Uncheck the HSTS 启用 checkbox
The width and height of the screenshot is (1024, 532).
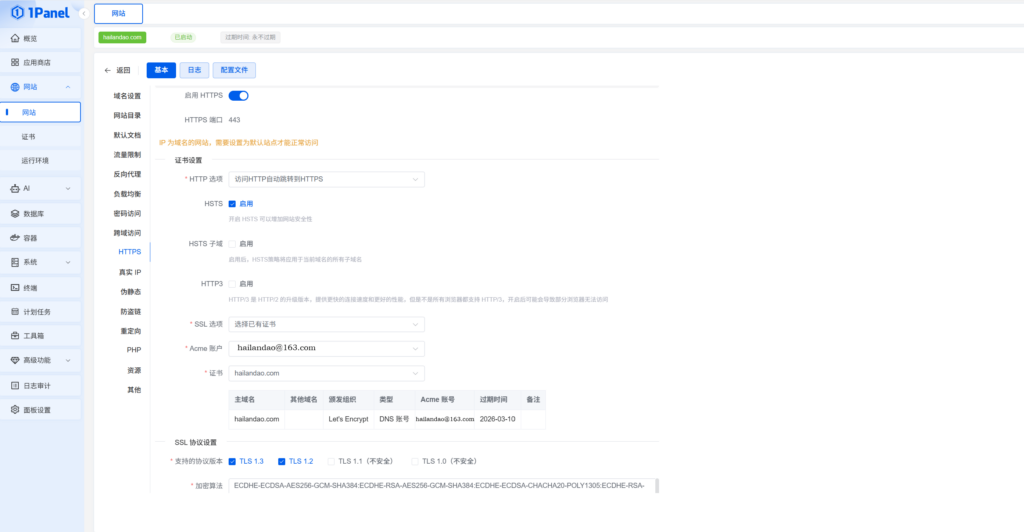[232, 204]
